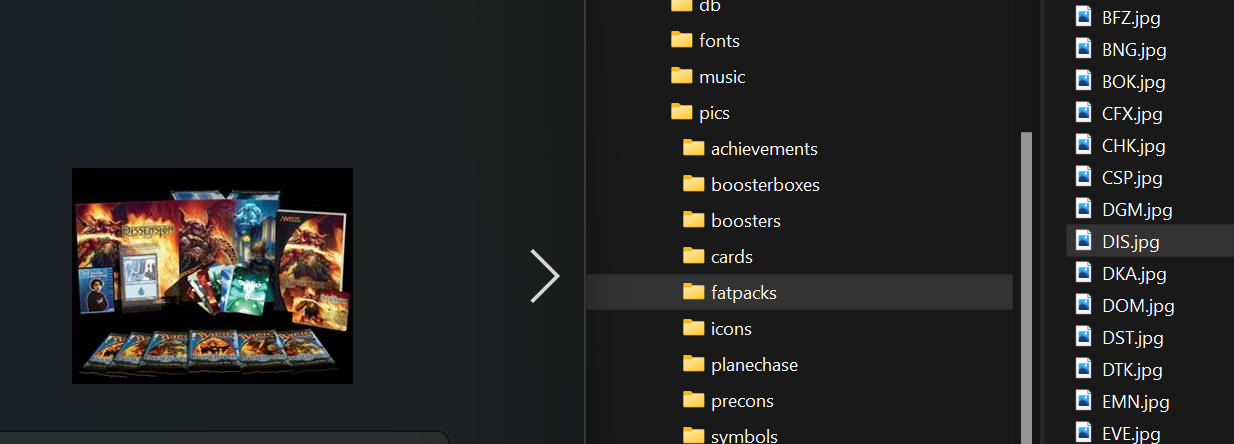This screenshot has height=444, width=1234.
Task: Click the BFZ.jpg file icon
Action: (x=1083, y=16)
